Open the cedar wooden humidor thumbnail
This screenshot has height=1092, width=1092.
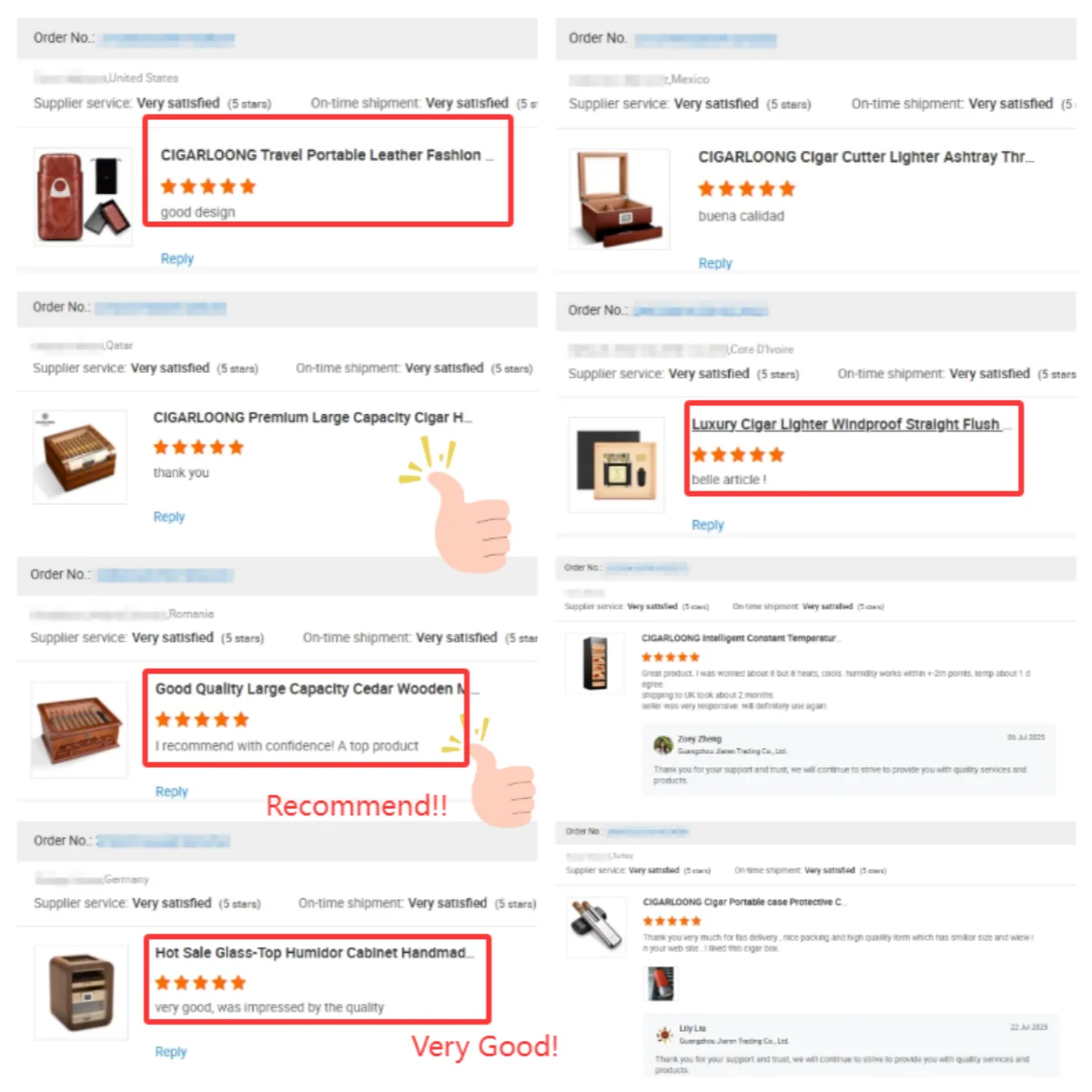(x=79, y=730)
